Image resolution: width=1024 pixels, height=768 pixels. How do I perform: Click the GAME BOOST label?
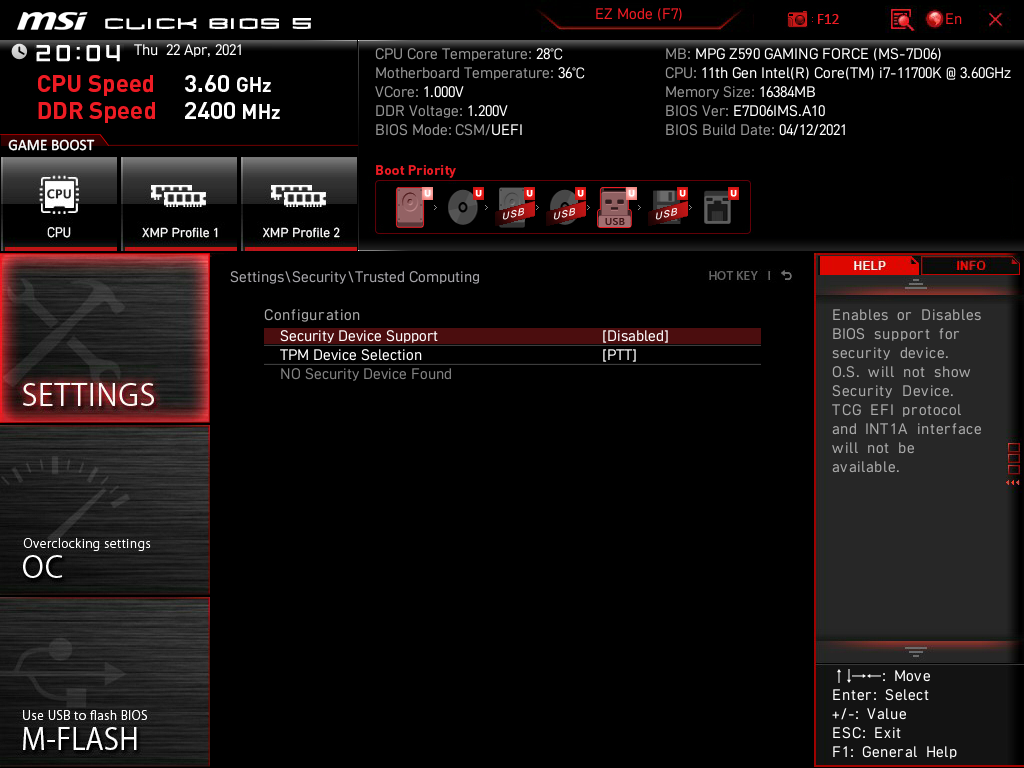coord(51,145)
